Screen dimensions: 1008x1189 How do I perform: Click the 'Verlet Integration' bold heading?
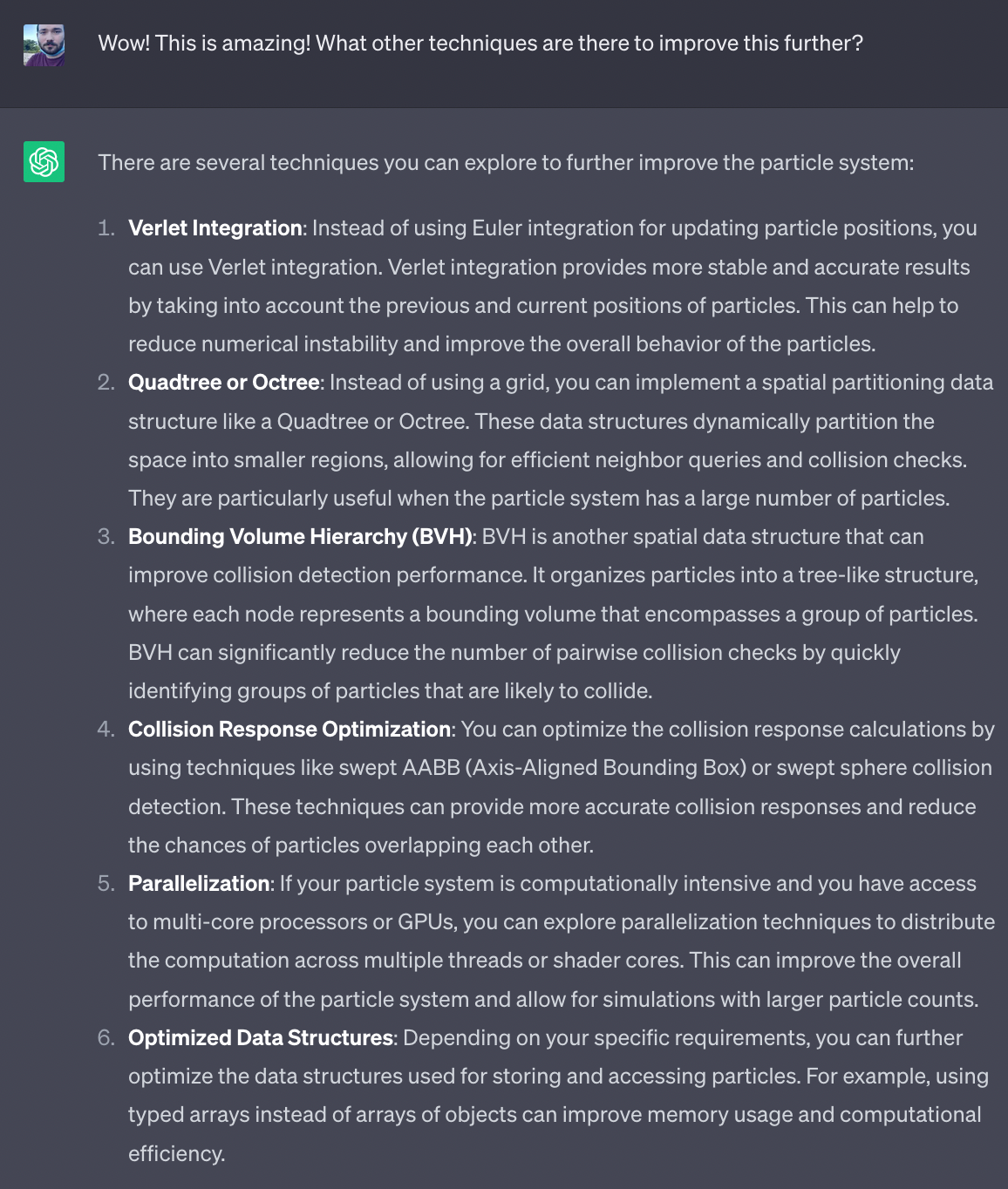(215, 228)
